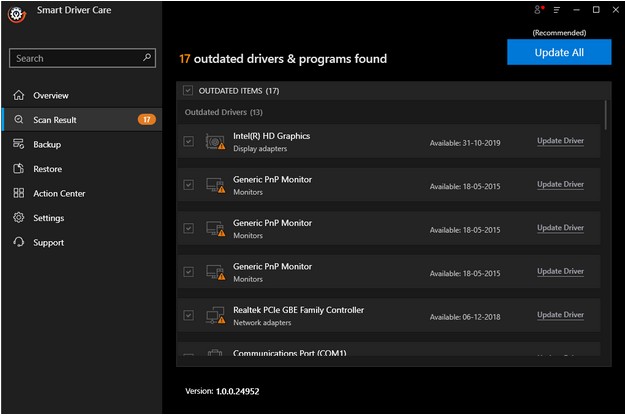Viewport: 625px width, 418px height.
Task: Click Update Driver for Realtek network adapter
Action: (x=560, y=315)
